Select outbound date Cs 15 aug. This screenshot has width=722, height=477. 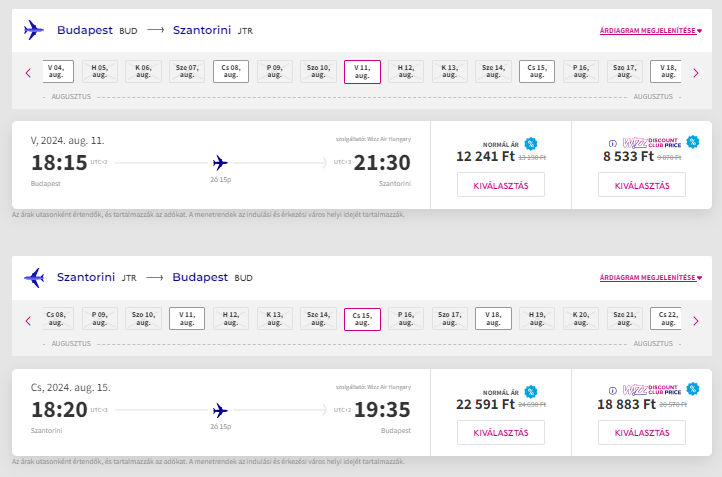537,71
